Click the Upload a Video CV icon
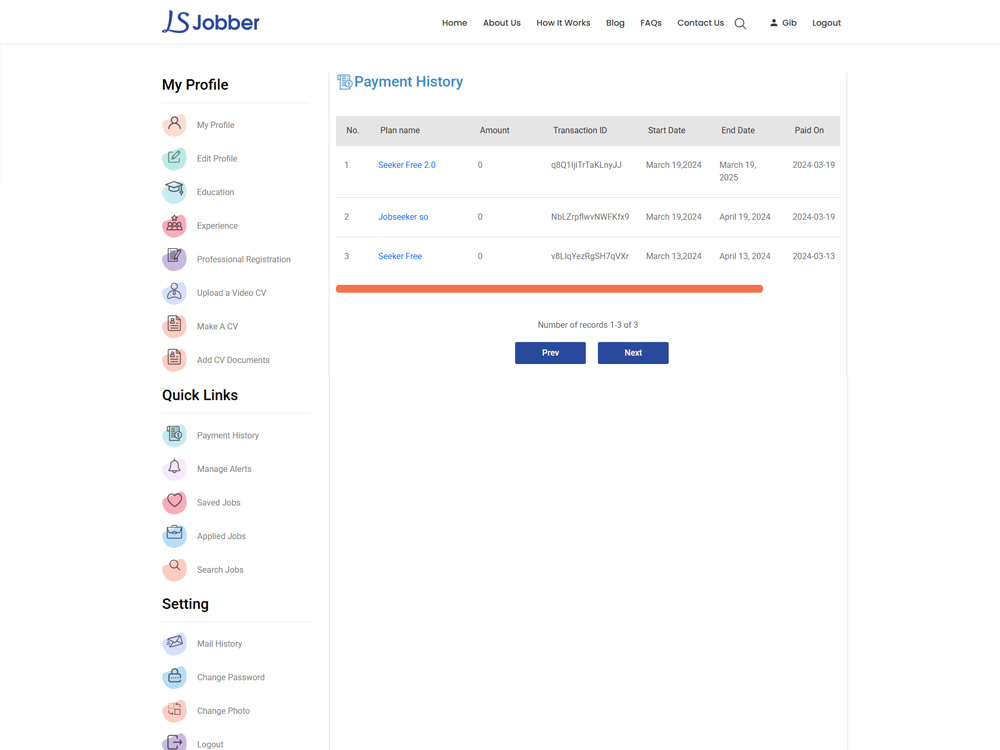 [x=174, y=293]
